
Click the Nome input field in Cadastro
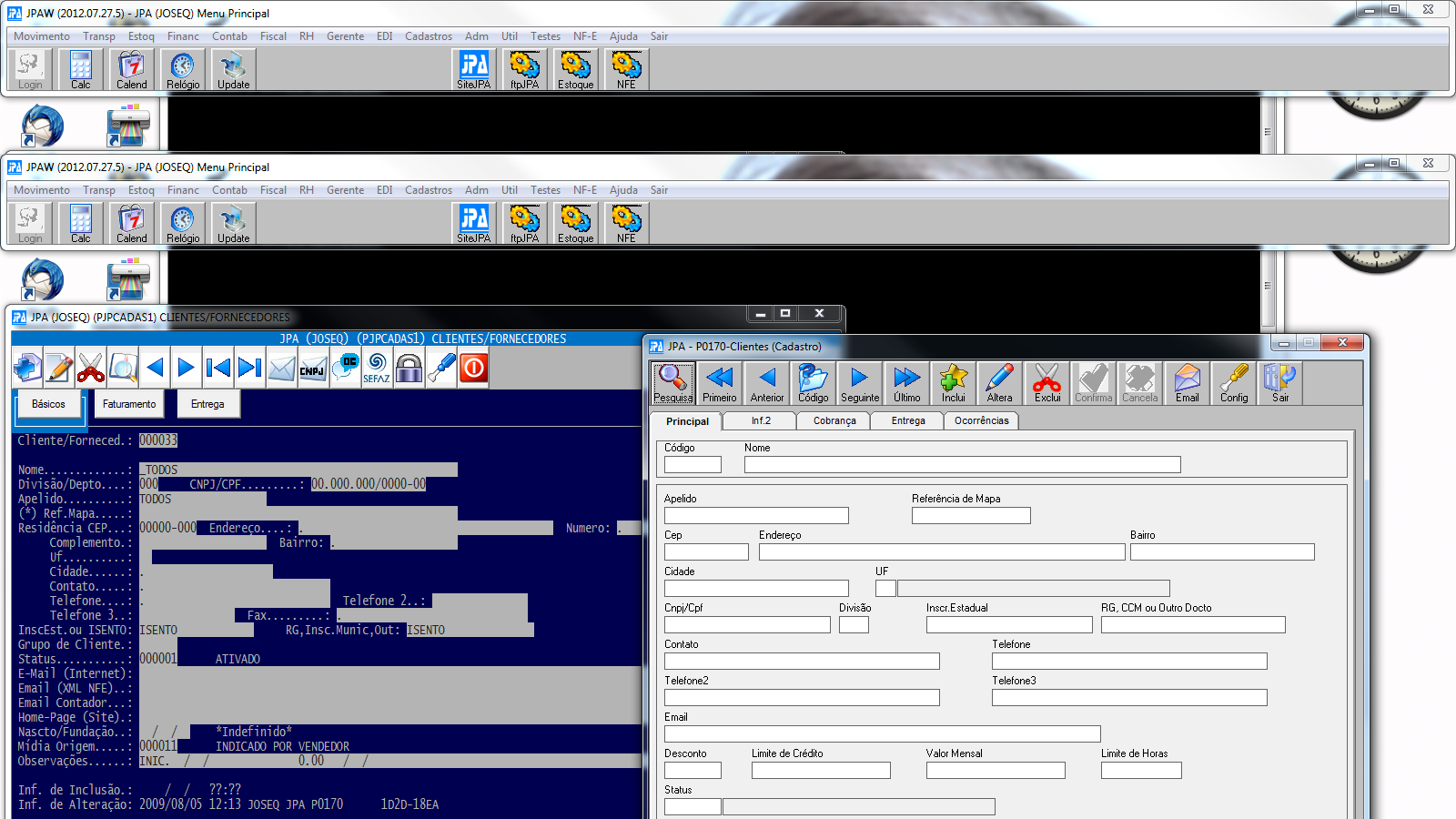pos(962,465)
